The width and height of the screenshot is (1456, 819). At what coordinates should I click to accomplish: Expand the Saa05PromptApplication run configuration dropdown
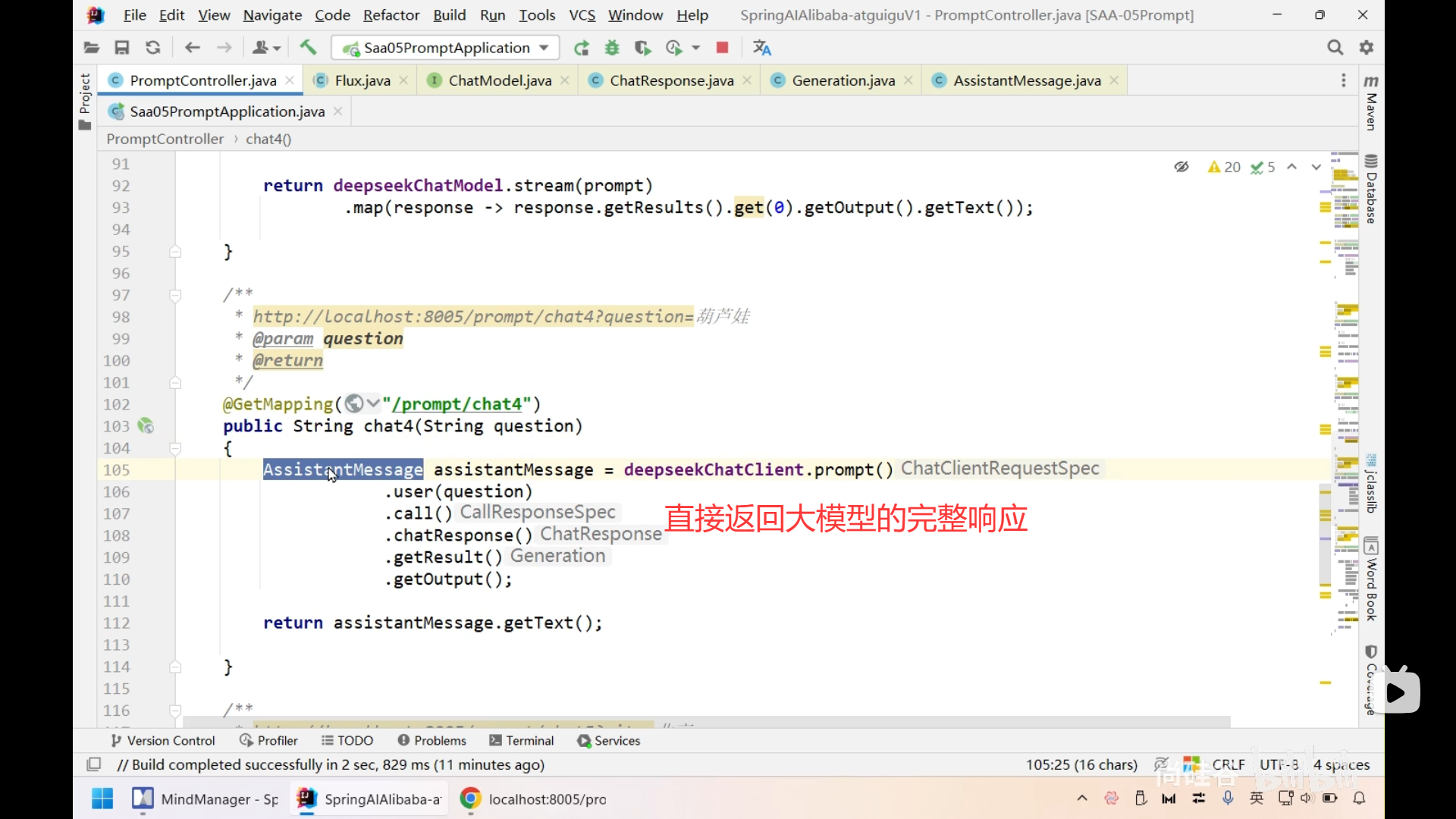tap(544, 48)
